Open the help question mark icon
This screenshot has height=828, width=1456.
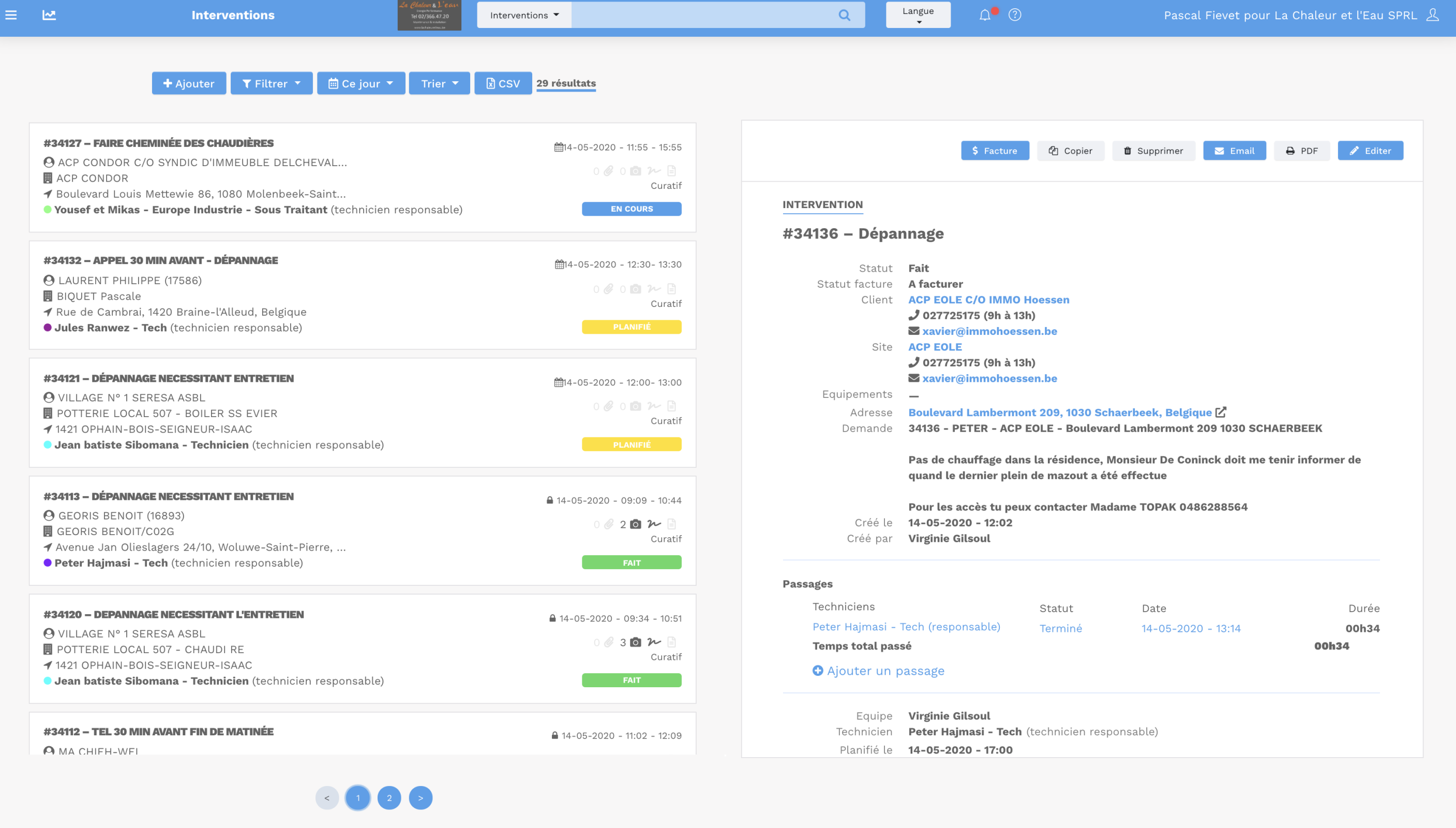coord(1015,16)
